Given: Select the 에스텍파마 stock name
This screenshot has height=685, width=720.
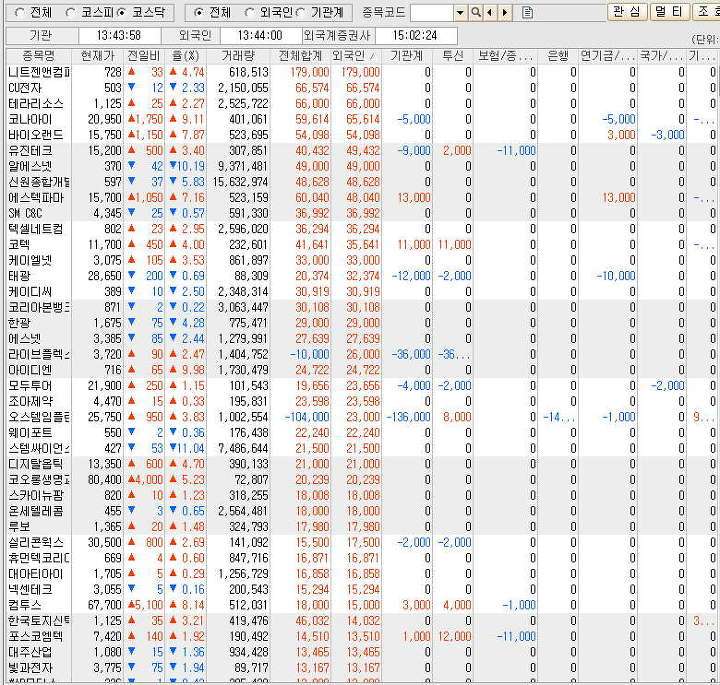Looking at the screenshot, I should tap(35, 197).
